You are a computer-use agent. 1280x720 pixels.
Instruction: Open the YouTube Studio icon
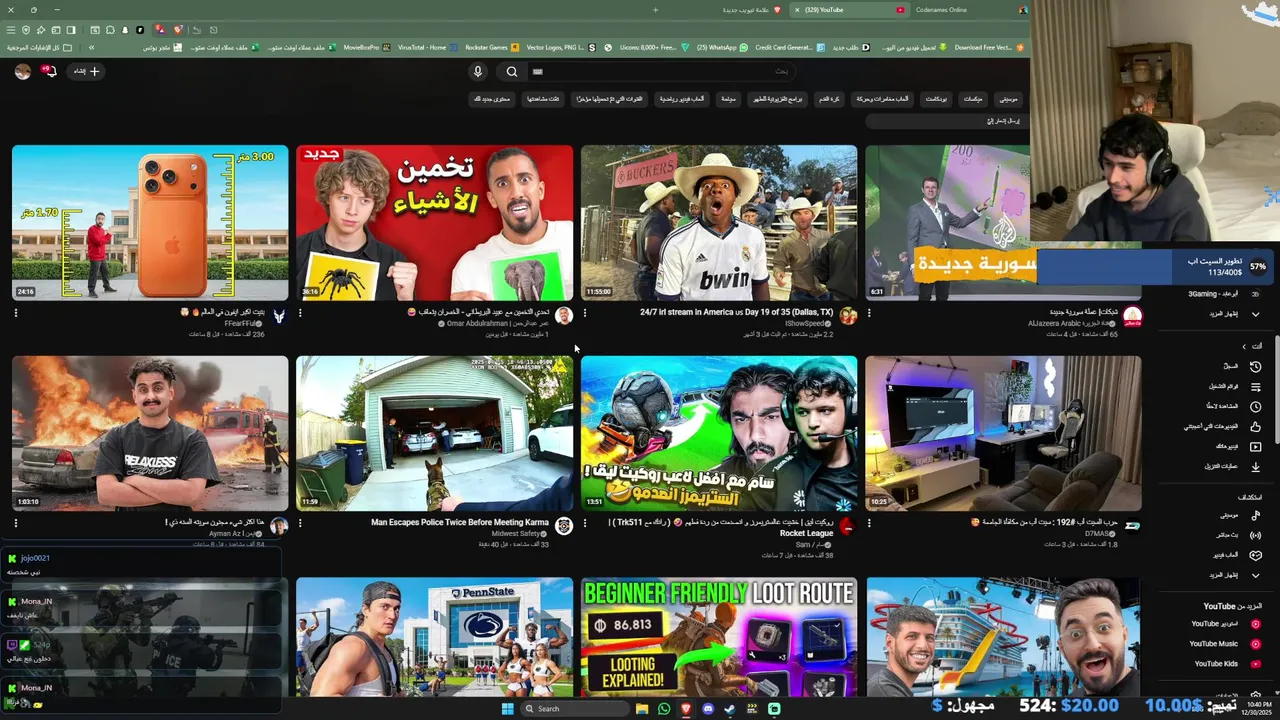click(x=1255, y=624)
